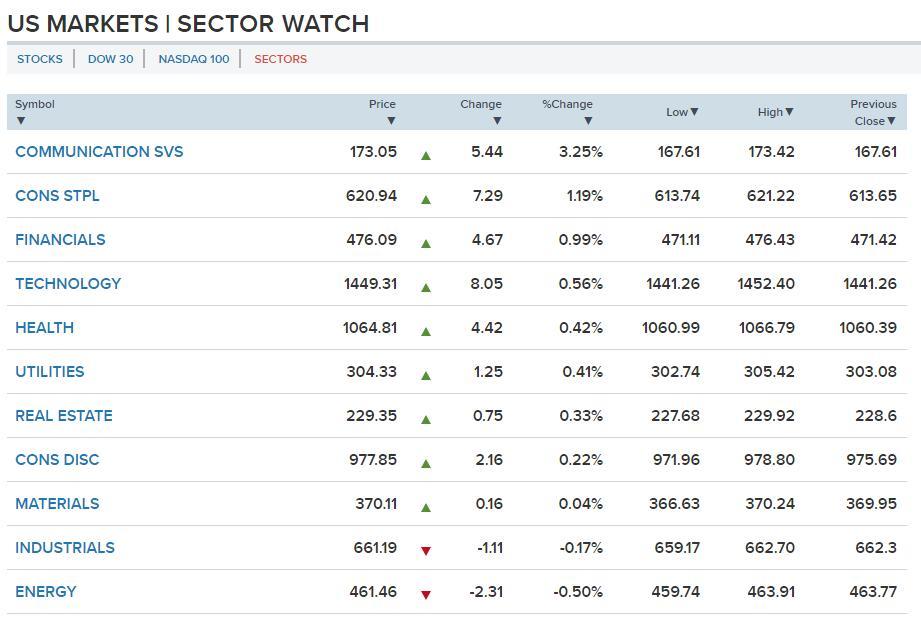This screenshot has width=921, height=626.
Task: Sort by Change column arrow
Action: (x=497, y=121)
